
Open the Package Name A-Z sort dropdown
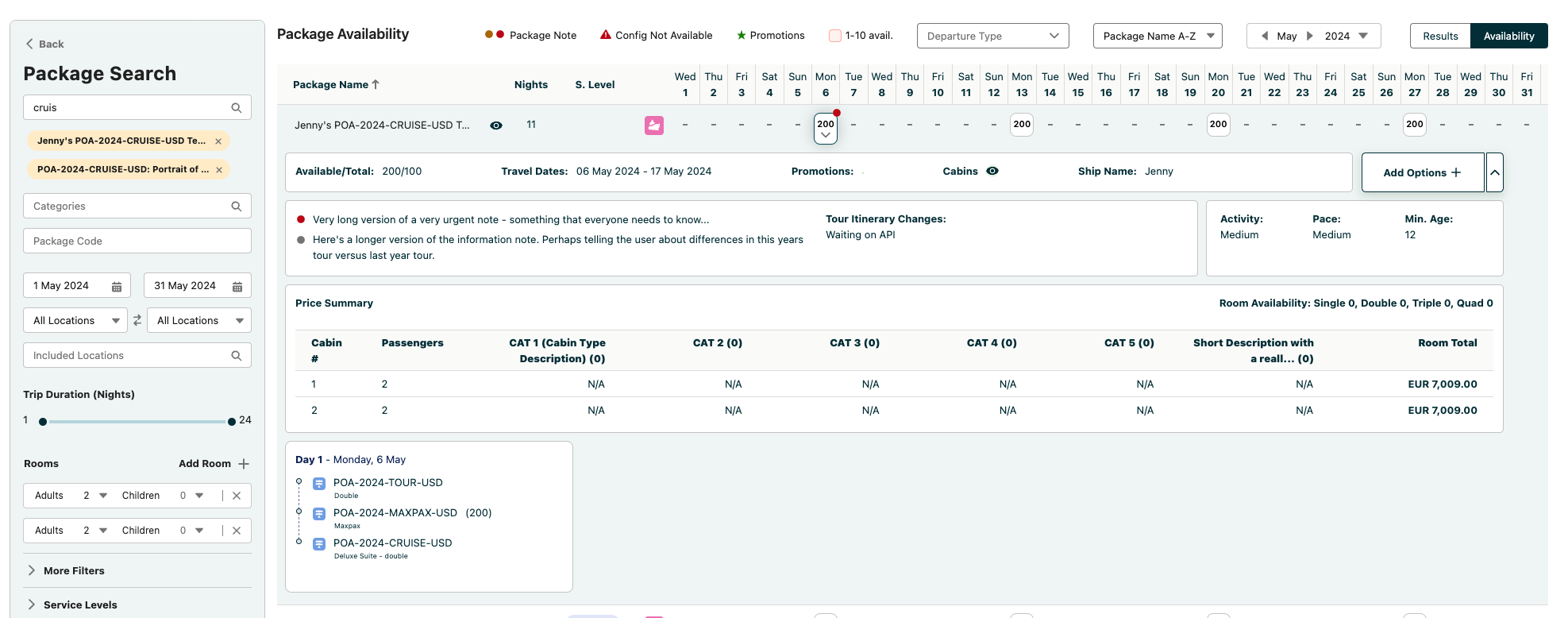pyautogui.click(x=1158, y=36)
